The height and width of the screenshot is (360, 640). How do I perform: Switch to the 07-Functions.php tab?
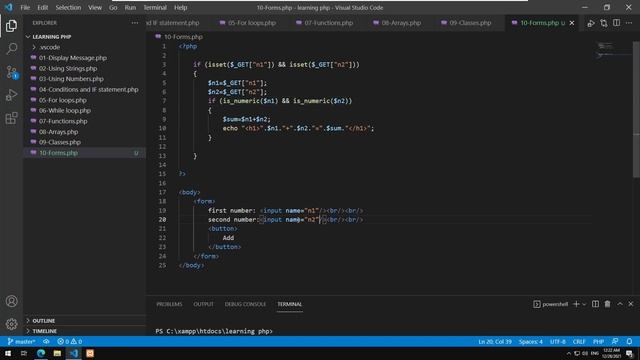[325, 23]
